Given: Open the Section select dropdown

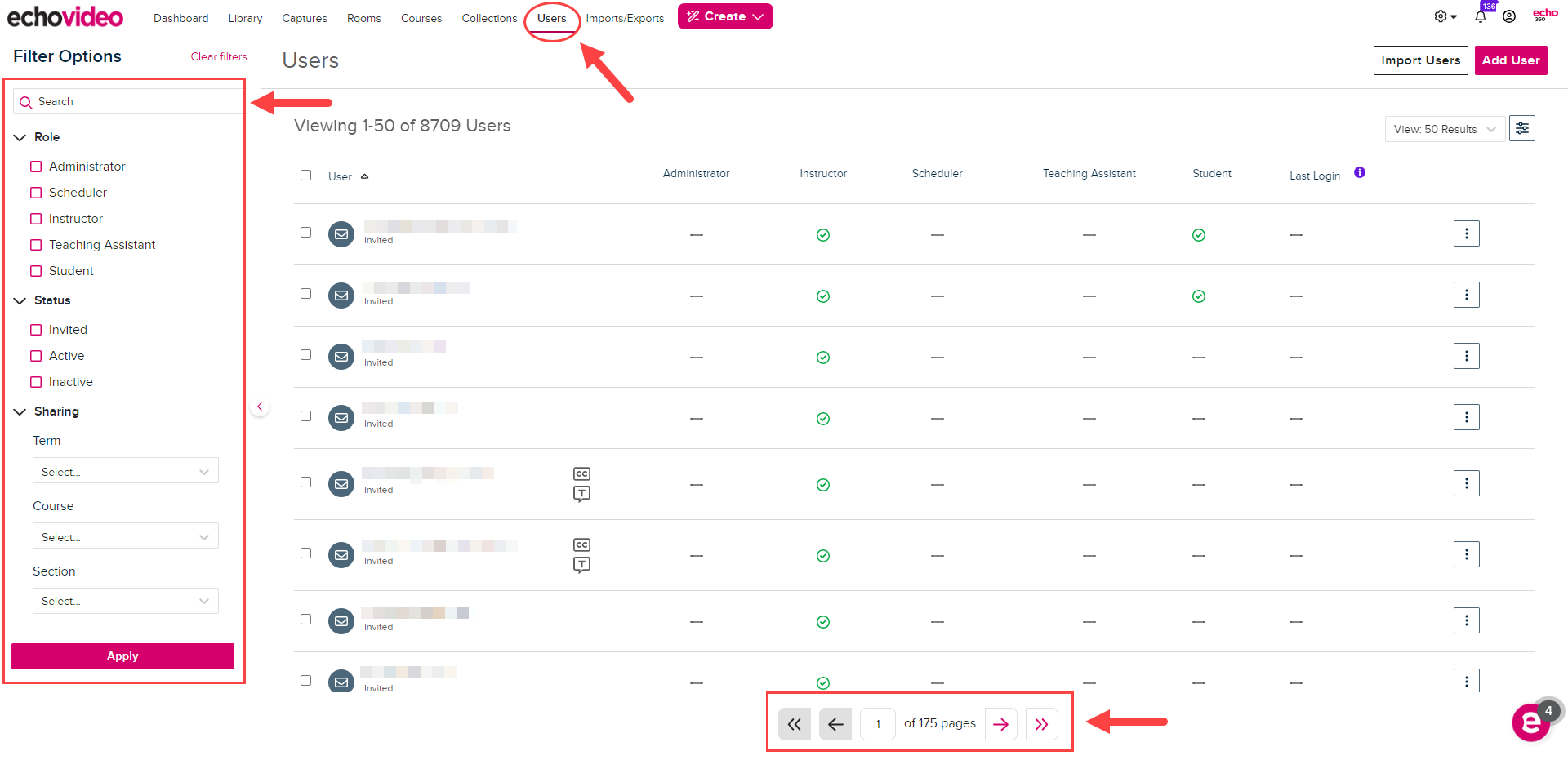Looking at the screenshot, I should tap(126, 601).
